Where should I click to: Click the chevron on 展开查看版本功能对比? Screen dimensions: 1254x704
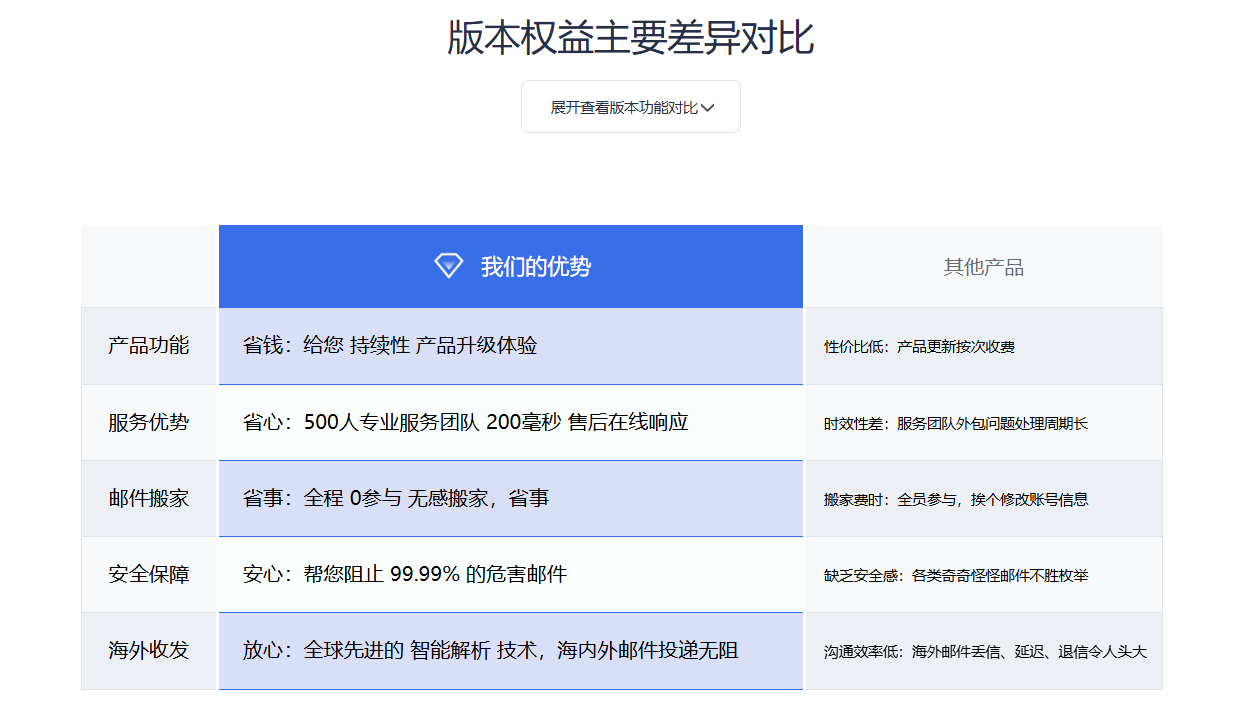click(707, 107)
